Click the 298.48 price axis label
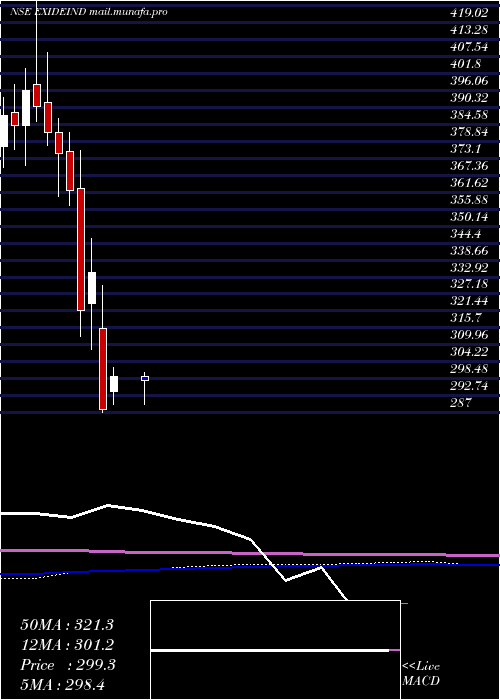This screenshot has width=500, height=700. (469, 369)
